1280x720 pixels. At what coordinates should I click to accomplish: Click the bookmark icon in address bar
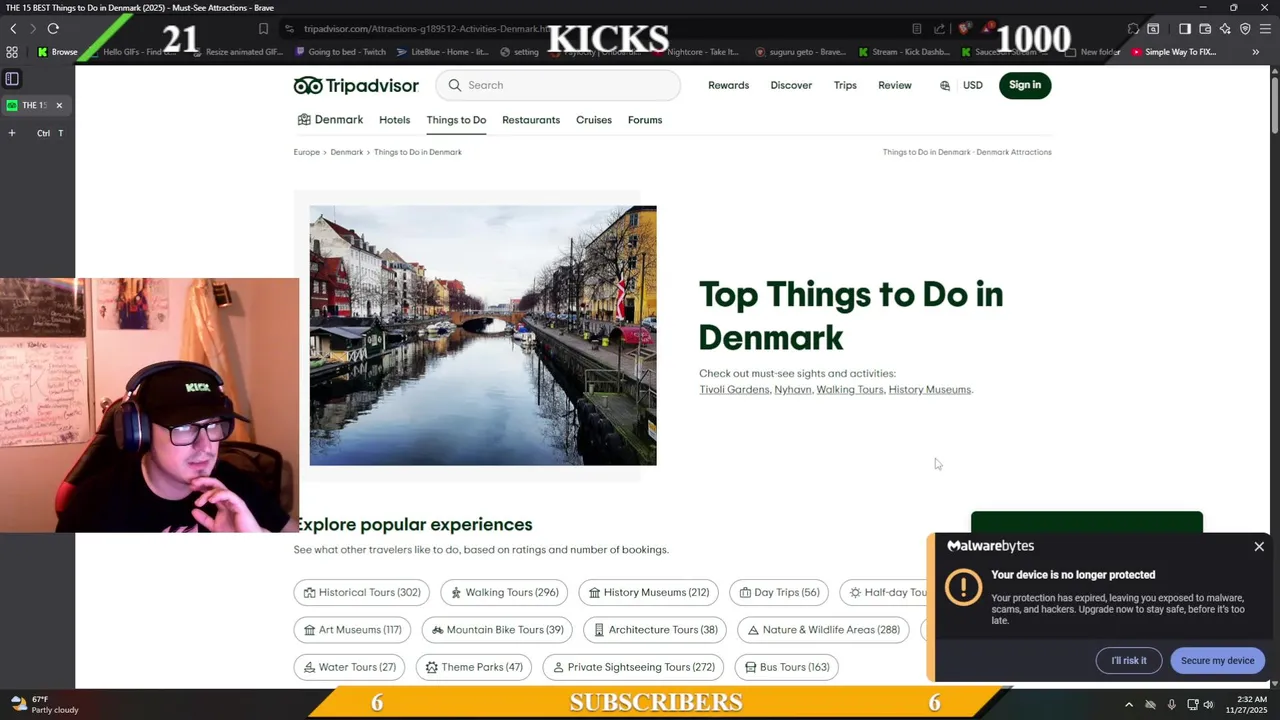pos(263,29)
